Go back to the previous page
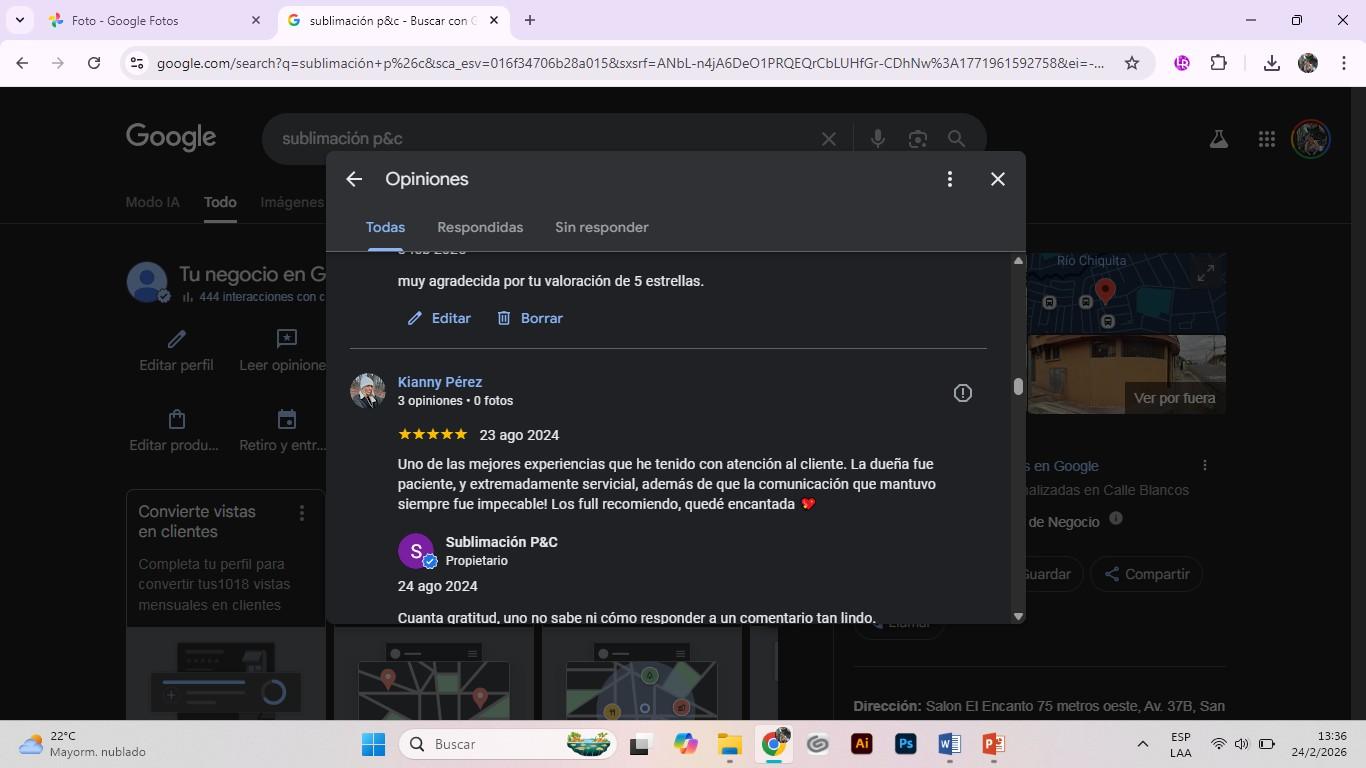 point(22,63)
